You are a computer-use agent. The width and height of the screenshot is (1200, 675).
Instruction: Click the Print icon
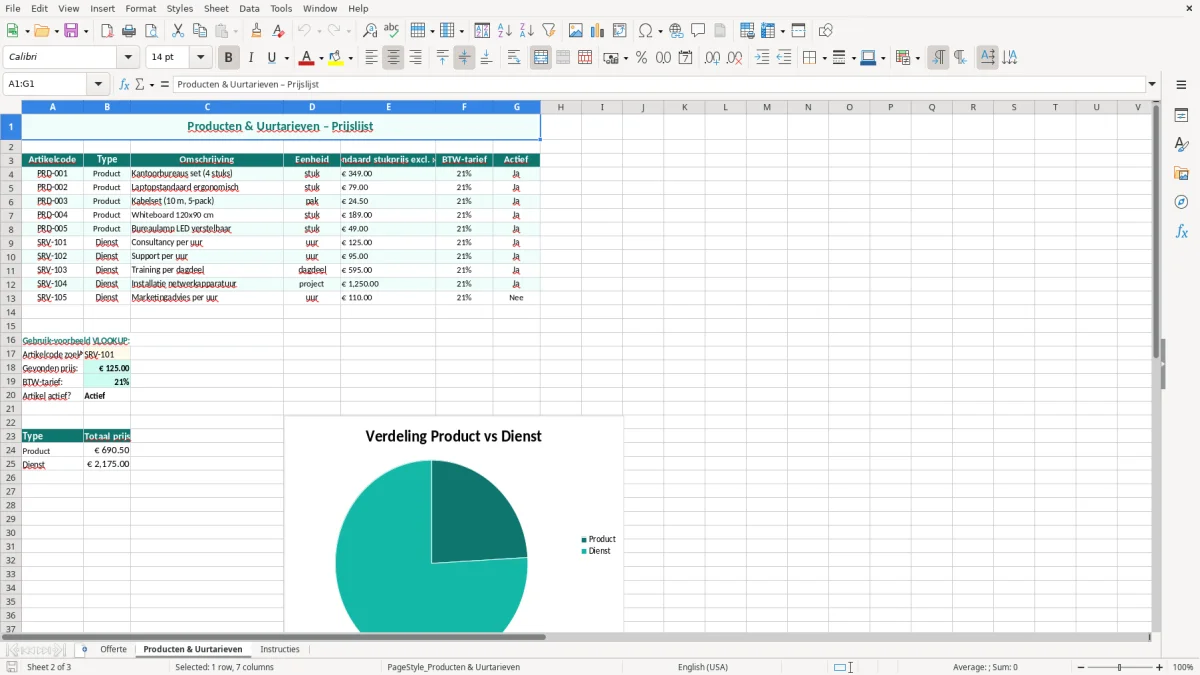pos(129,31)
